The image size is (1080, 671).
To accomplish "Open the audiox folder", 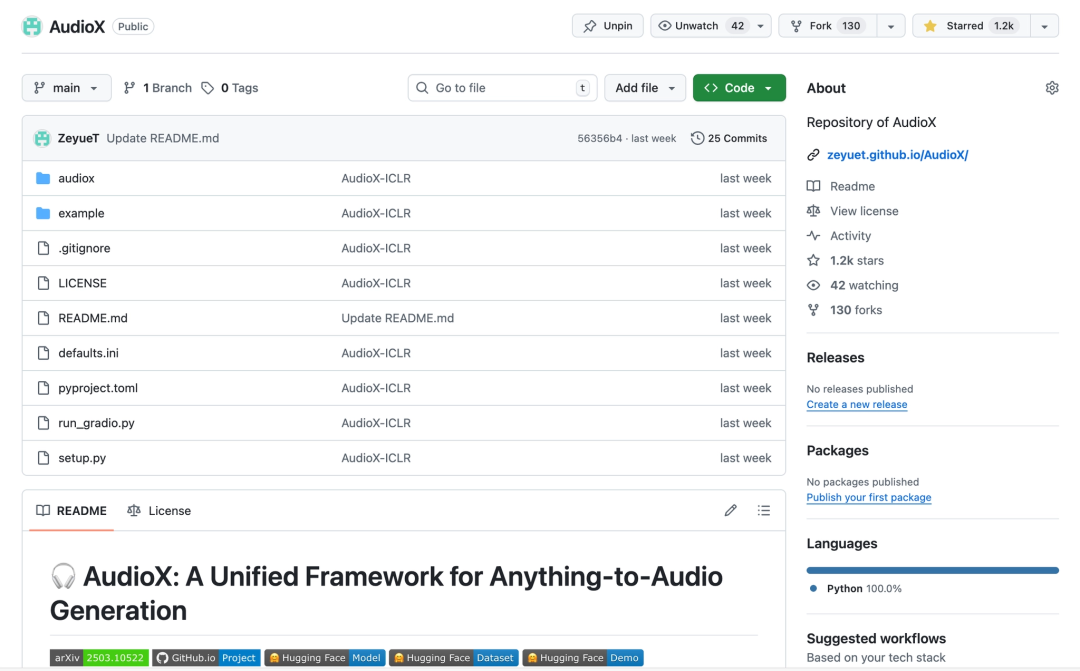I will [76, 178].
